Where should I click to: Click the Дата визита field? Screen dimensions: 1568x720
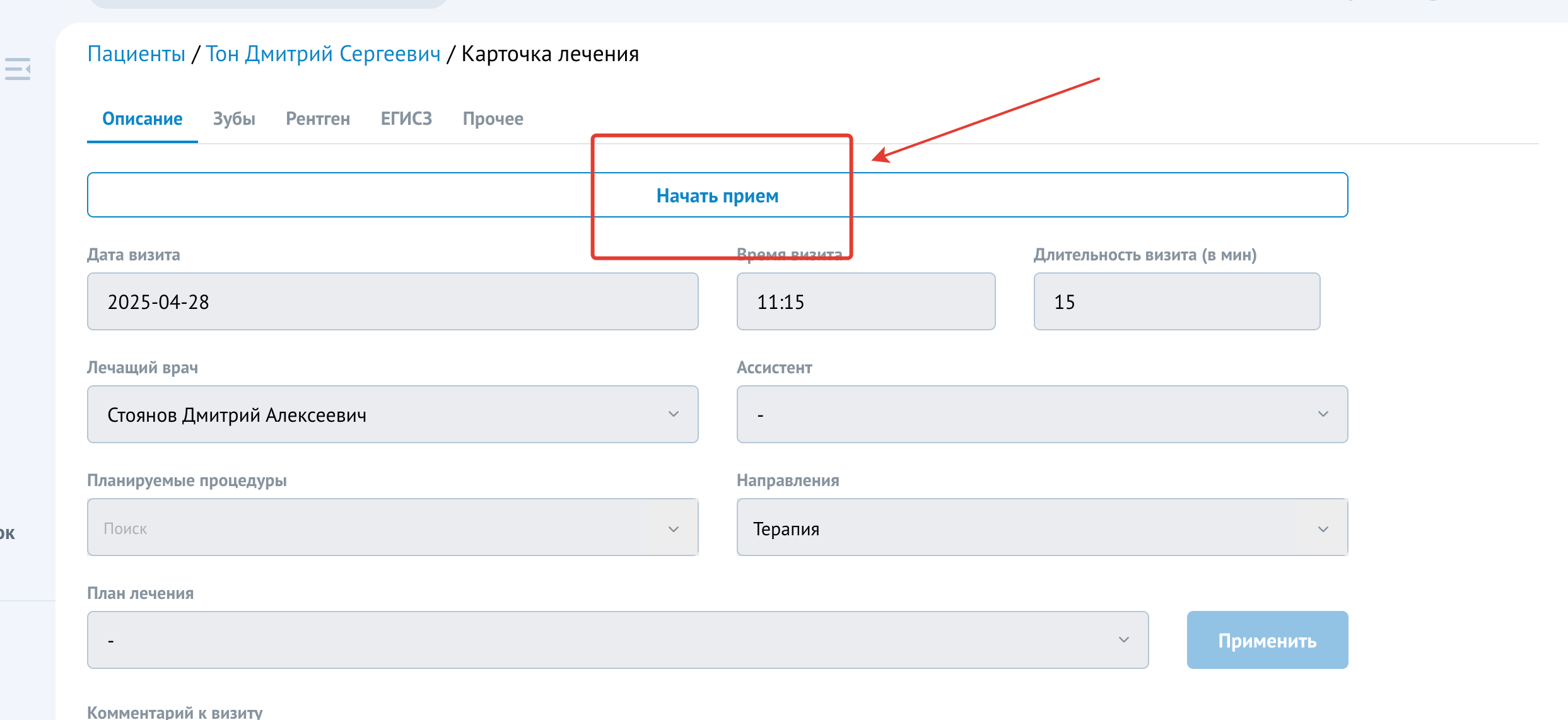[x=392, y=301]
